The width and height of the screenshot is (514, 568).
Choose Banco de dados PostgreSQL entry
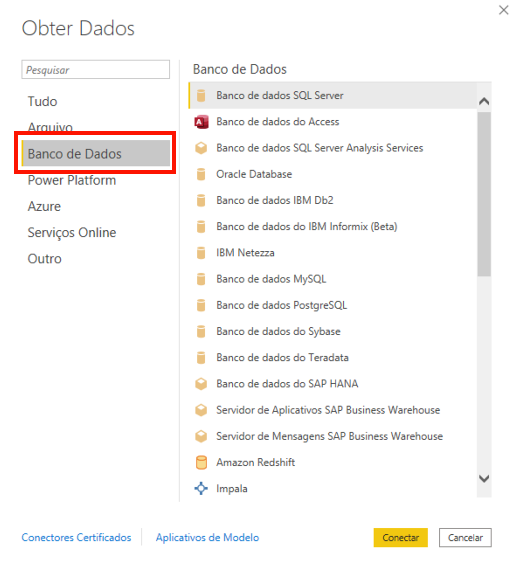point(333,305)
